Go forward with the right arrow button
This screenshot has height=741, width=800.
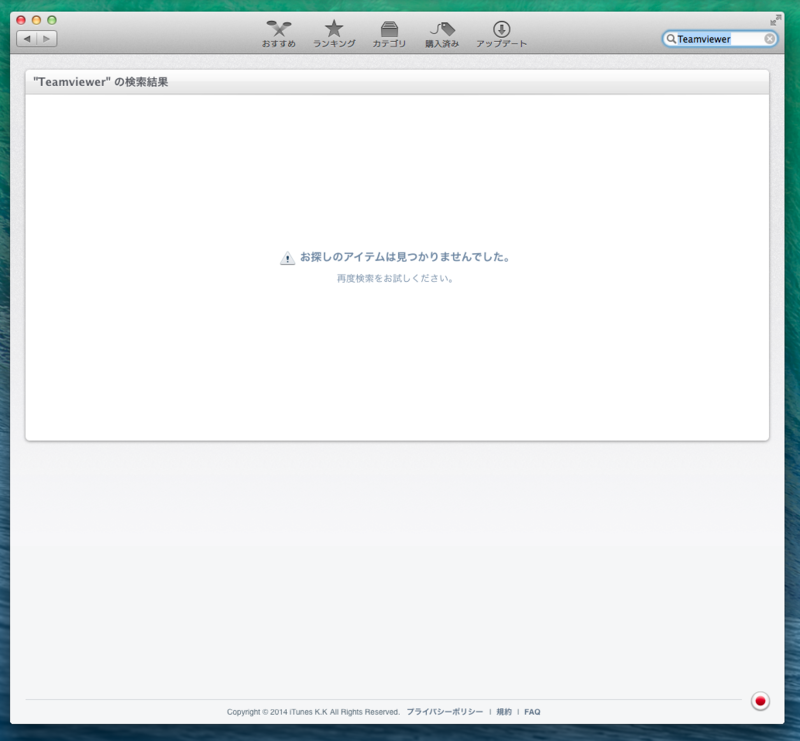pyautogui.click(x=46, y=39)
